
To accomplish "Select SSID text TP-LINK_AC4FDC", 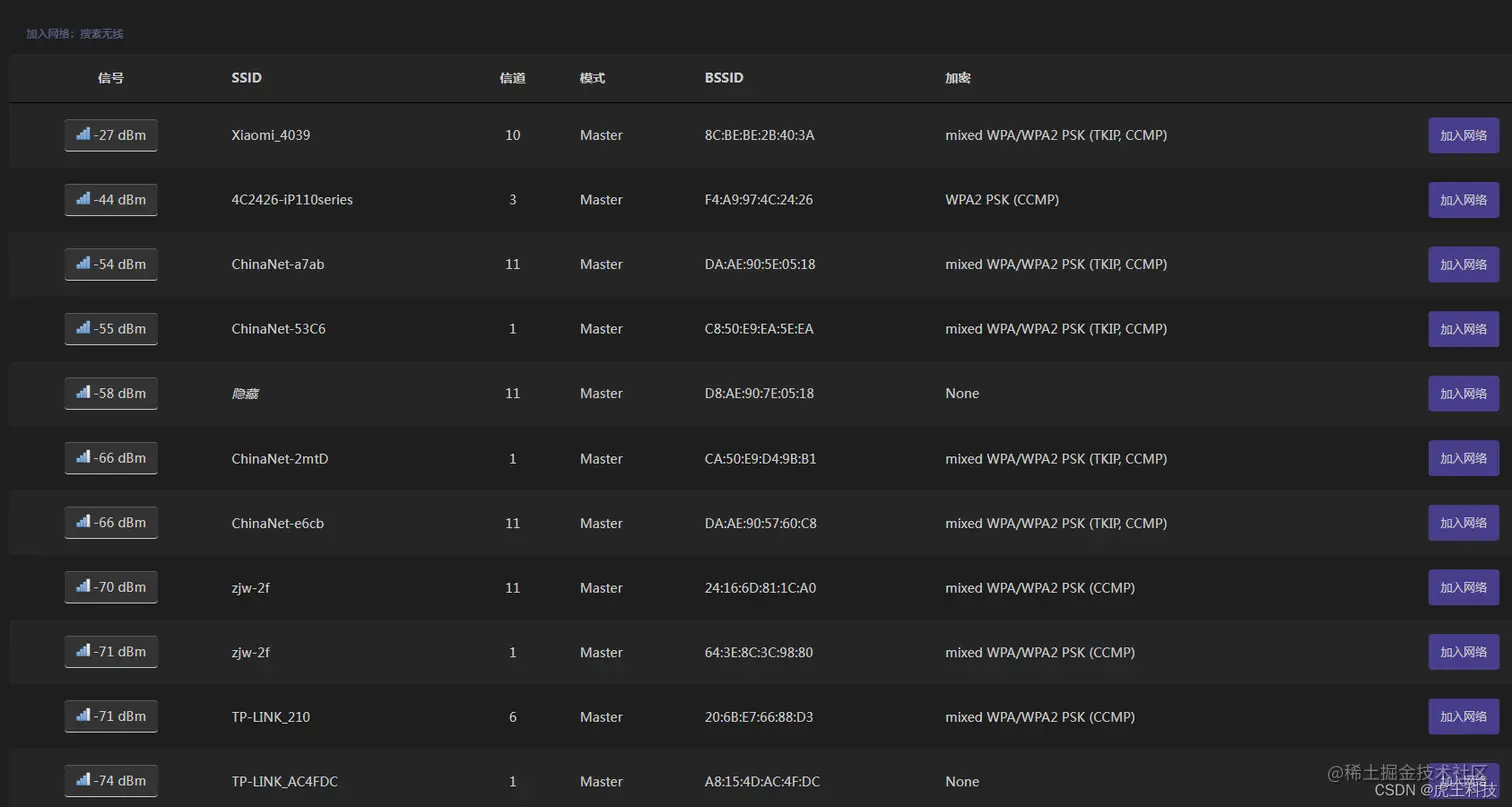I will click(x=284, y=781).
